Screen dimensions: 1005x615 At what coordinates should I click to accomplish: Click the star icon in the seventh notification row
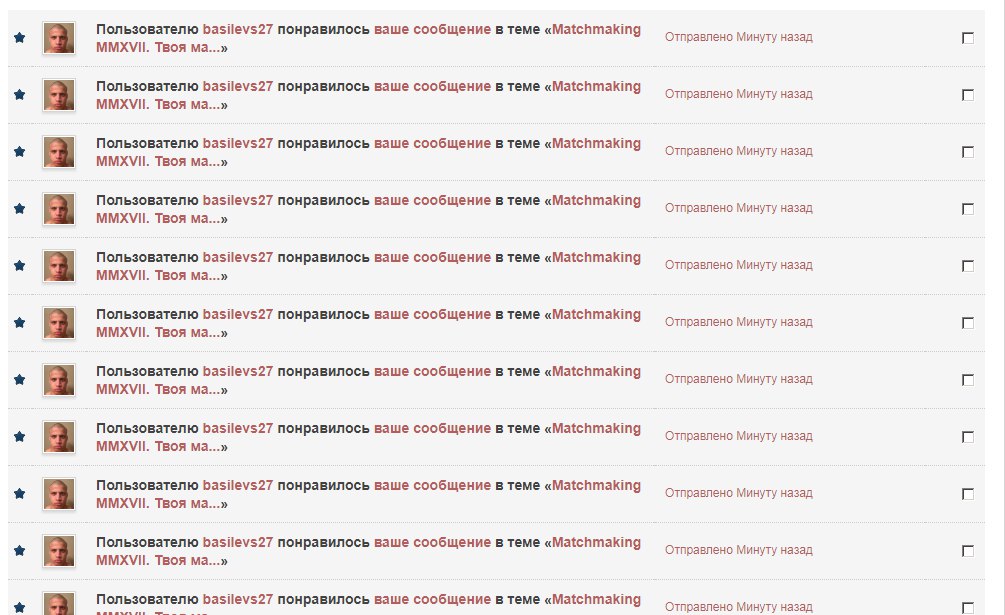click(19, 379)
